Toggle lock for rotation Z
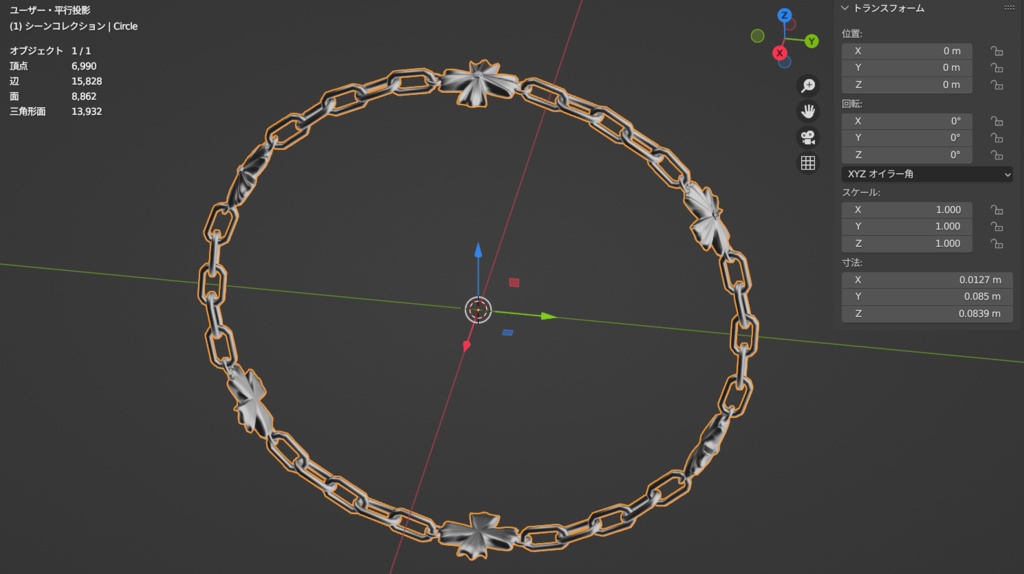Screen dimensions: 1024x574 pos(997,155)
